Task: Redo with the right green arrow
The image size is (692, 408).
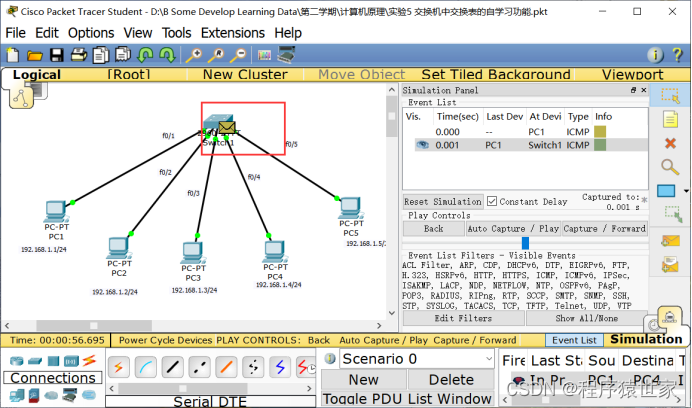Action: [167, 55]
